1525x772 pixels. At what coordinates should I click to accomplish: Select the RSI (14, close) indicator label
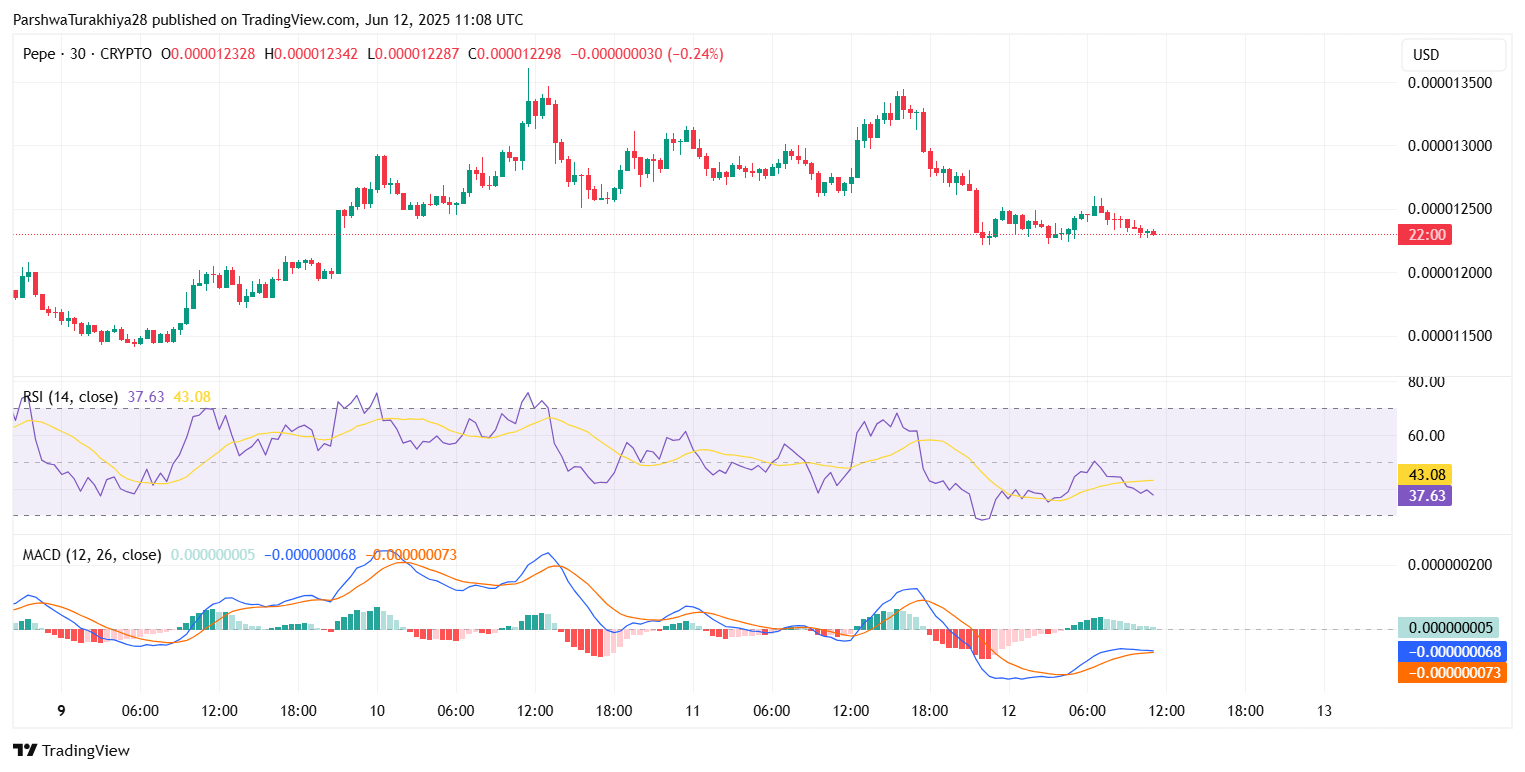(70, 397)
